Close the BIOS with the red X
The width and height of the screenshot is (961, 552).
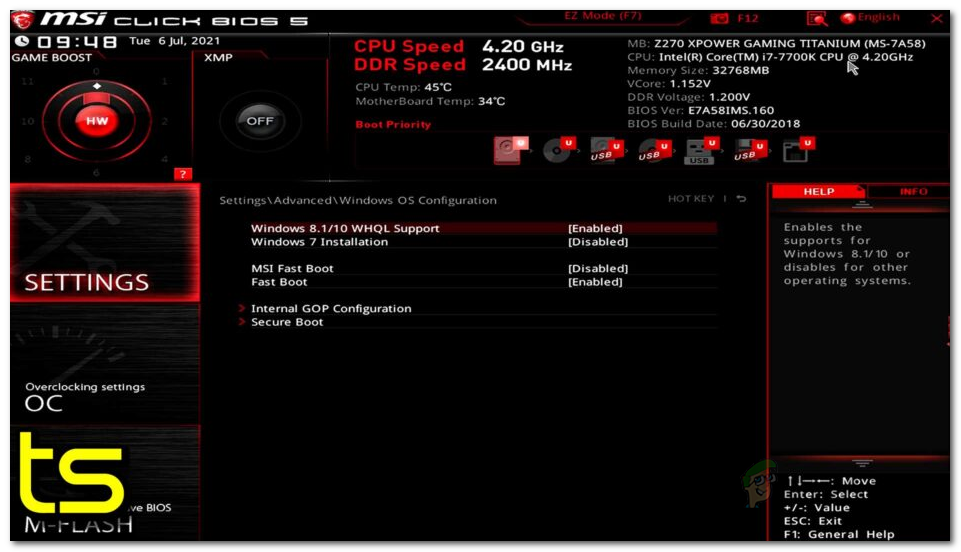[x=936, y=18]
